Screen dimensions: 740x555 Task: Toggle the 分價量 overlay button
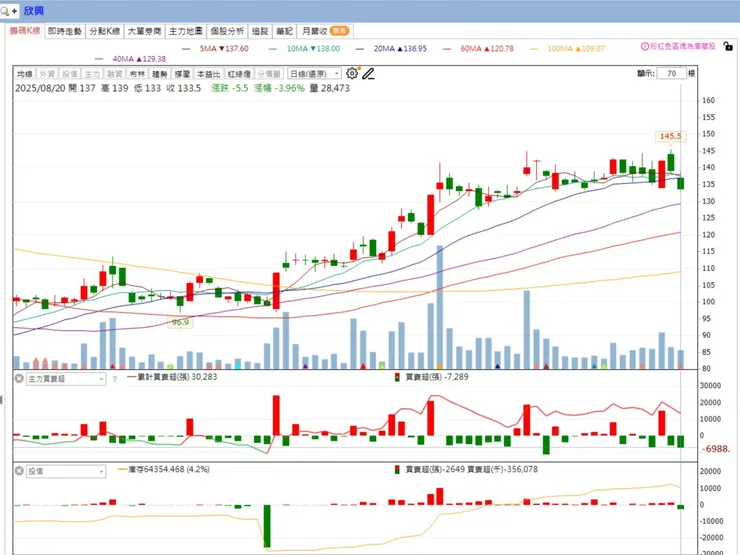[269, 74]
